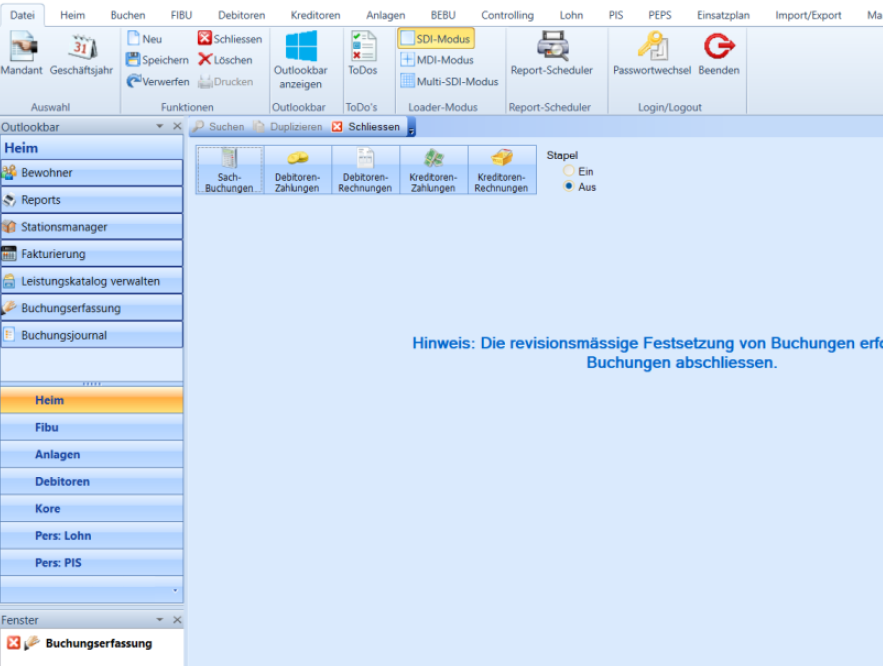884x666 pixels.
Task: Open the Import/Export ribbon tab
Action: [808, 15]
